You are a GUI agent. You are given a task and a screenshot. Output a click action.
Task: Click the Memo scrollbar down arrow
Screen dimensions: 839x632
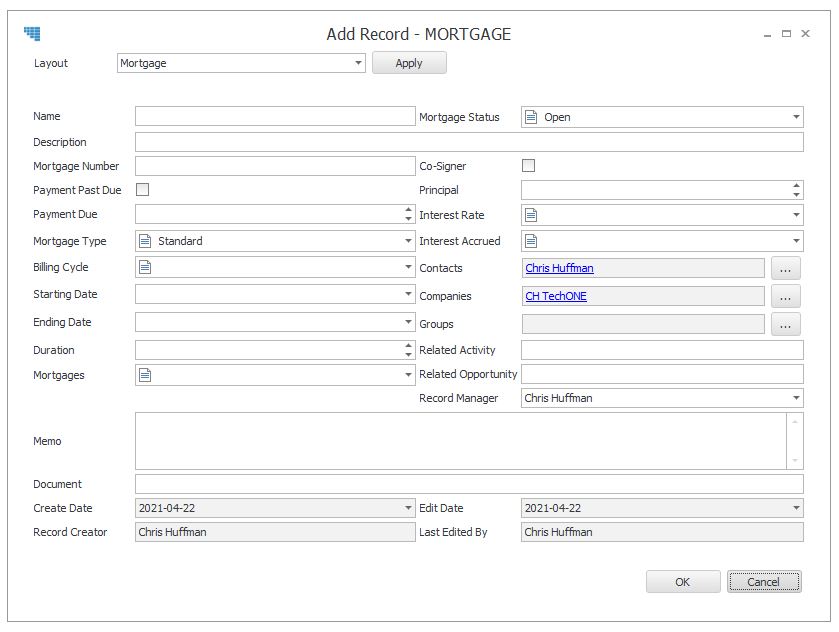795,460
